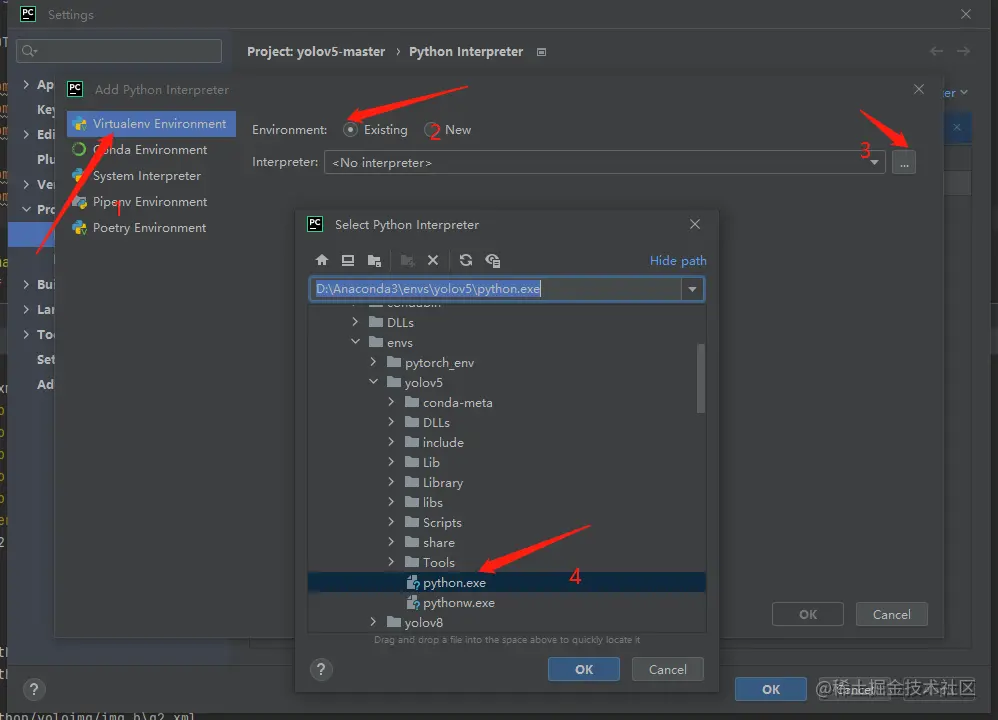The image size is (998, 720).
Task: Select the Existing environment radio button
Action: (350, 130)
